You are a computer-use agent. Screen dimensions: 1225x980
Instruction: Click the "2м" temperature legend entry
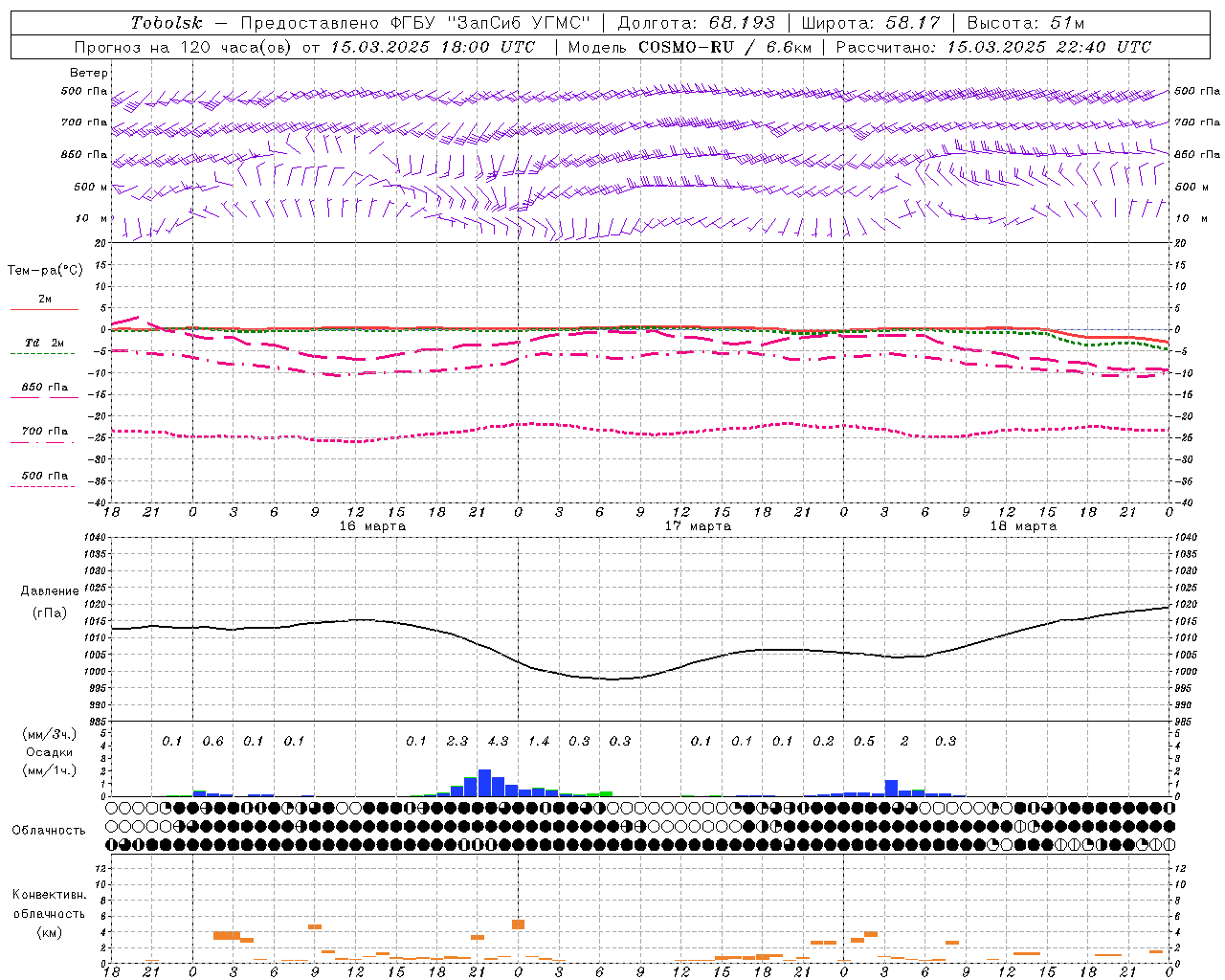45,300
